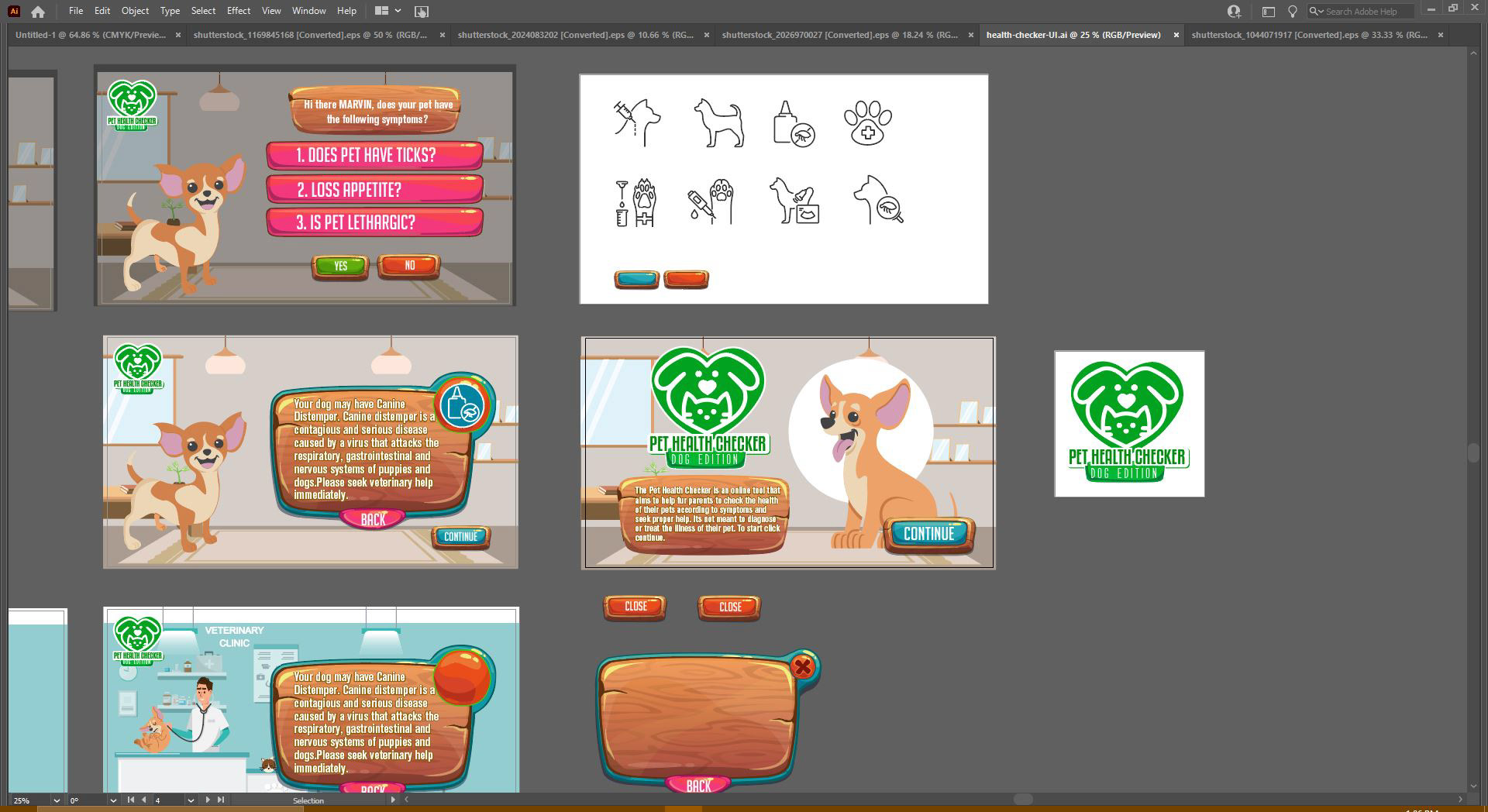Open the Type menu
This screenshot has height=812, width=1488.
170,11
